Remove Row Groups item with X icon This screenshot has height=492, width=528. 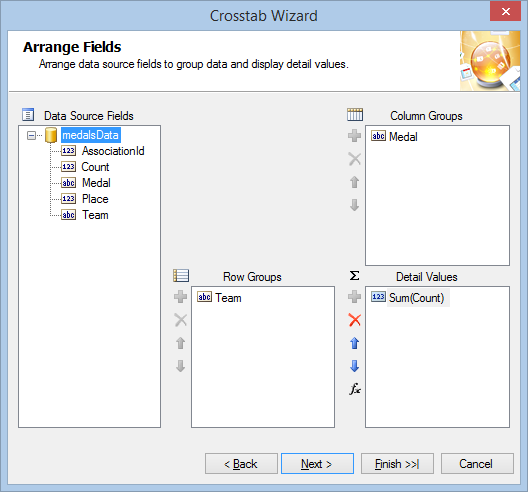pos(181,320)
